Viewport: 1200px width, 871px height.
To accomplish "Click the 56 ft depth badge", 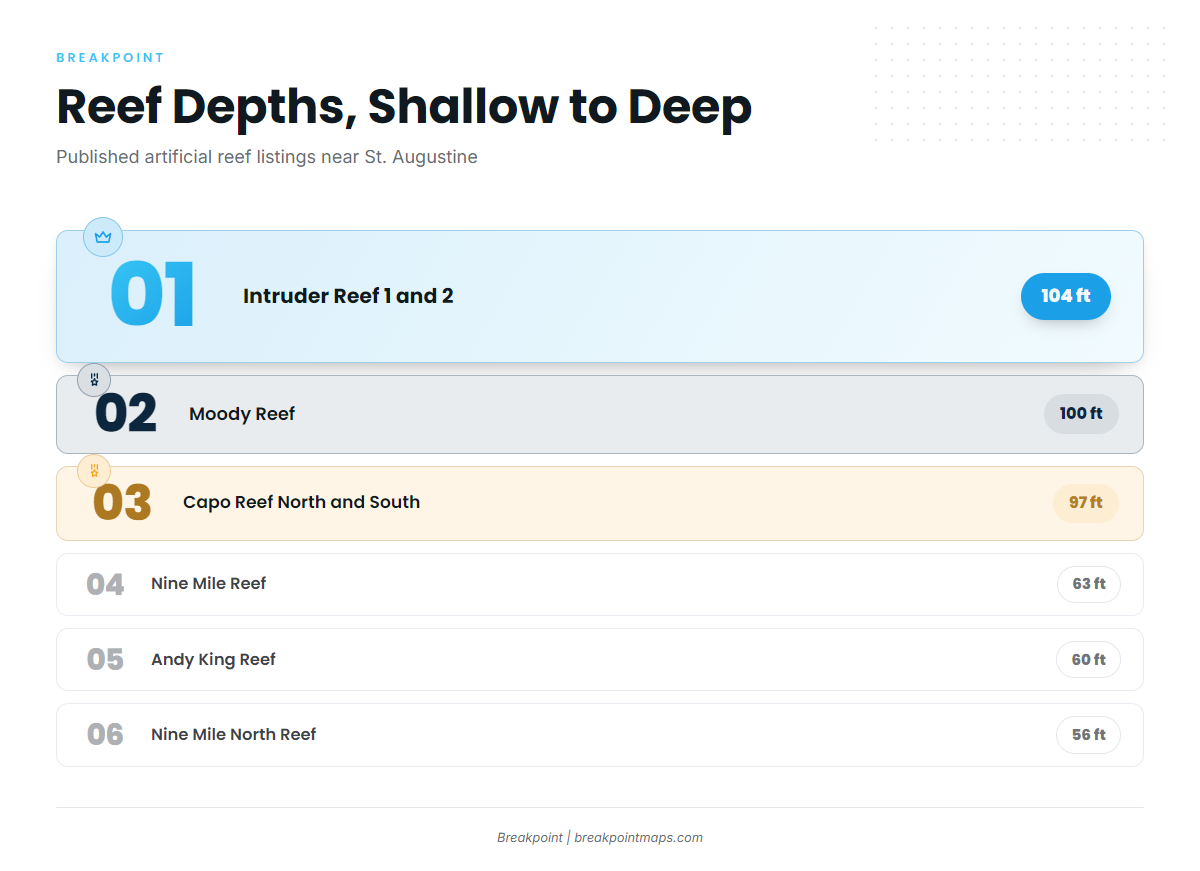I will (x=1089, y=735).
